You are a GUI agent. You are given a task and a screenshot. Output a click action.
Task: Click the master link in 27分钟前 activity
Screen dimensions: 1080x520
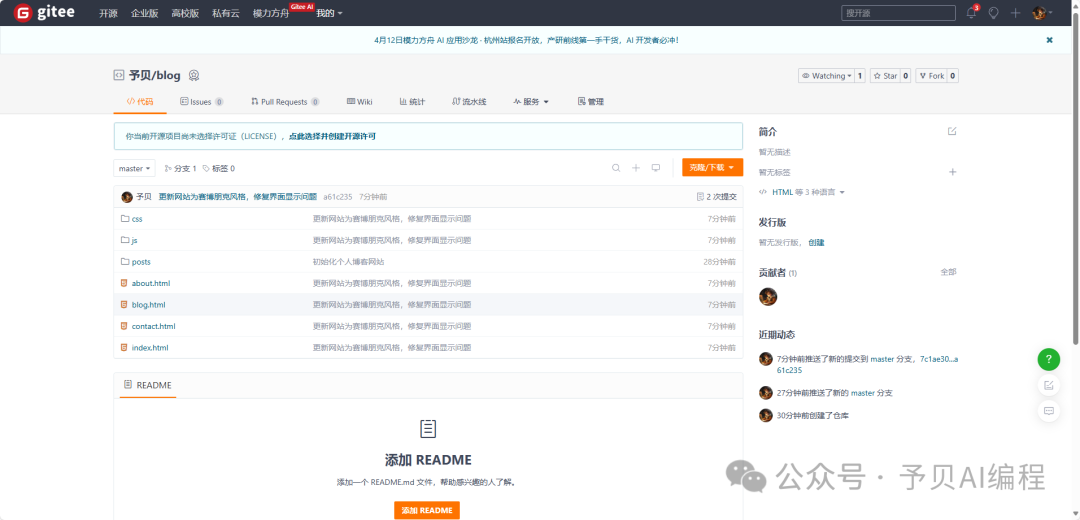coord(862,393)
